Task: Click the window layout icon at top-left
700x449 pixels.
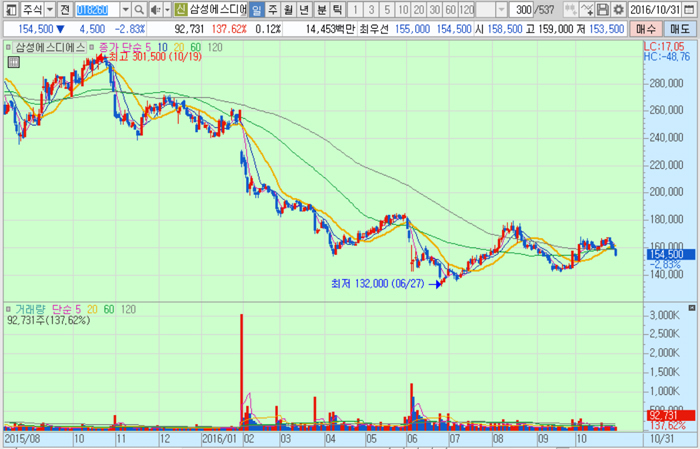Action: tap(10, 9)
